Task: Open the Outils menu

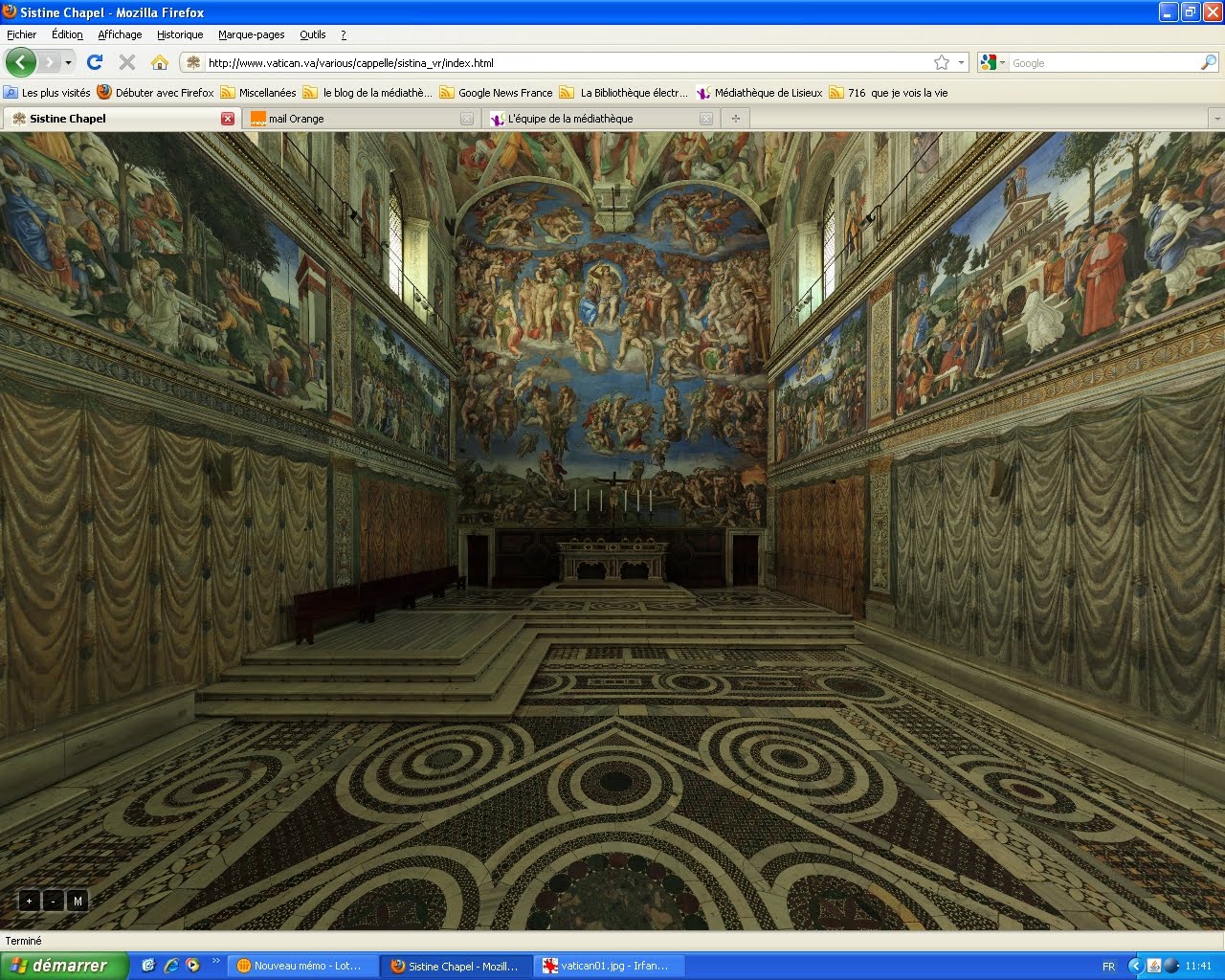Action: click(x=313, y=34)
